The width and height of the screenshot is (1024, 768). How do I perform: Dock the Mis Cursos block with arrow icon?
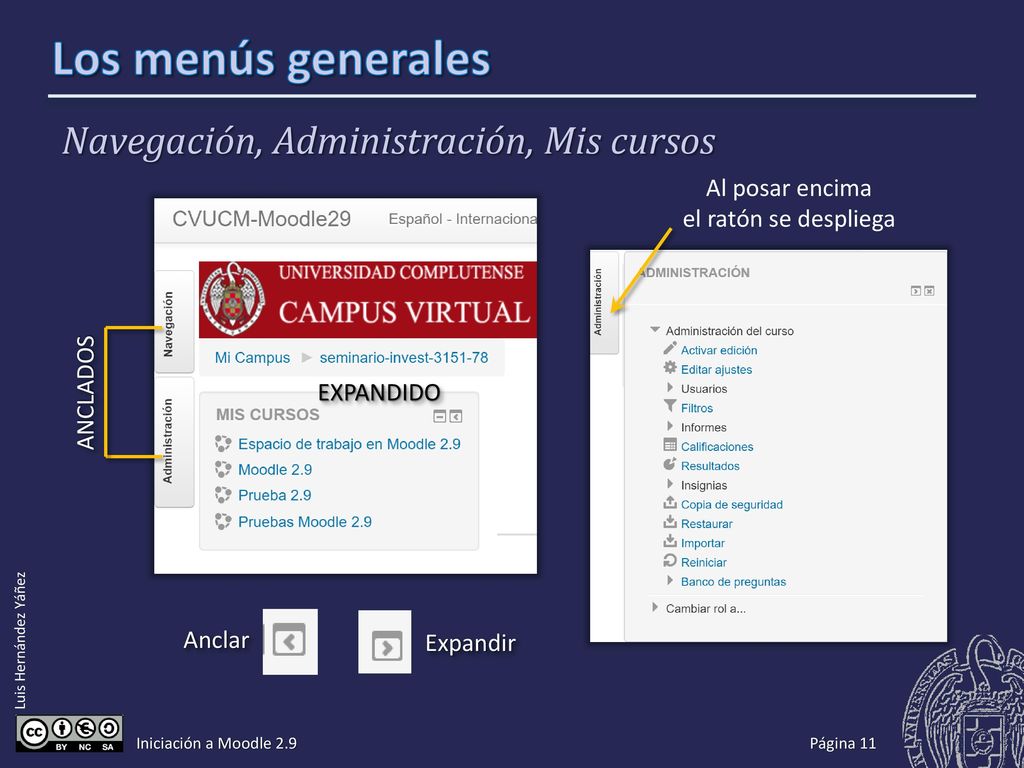point(456,416)
